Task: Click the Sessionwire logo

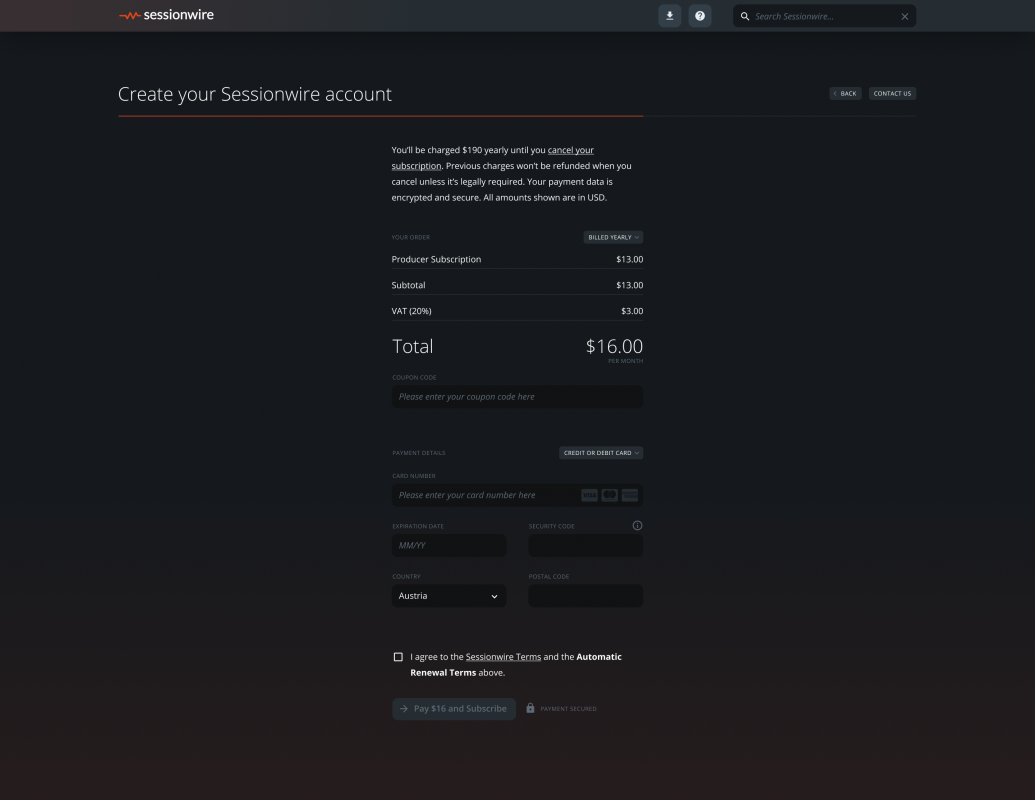Action: point(166,15)
